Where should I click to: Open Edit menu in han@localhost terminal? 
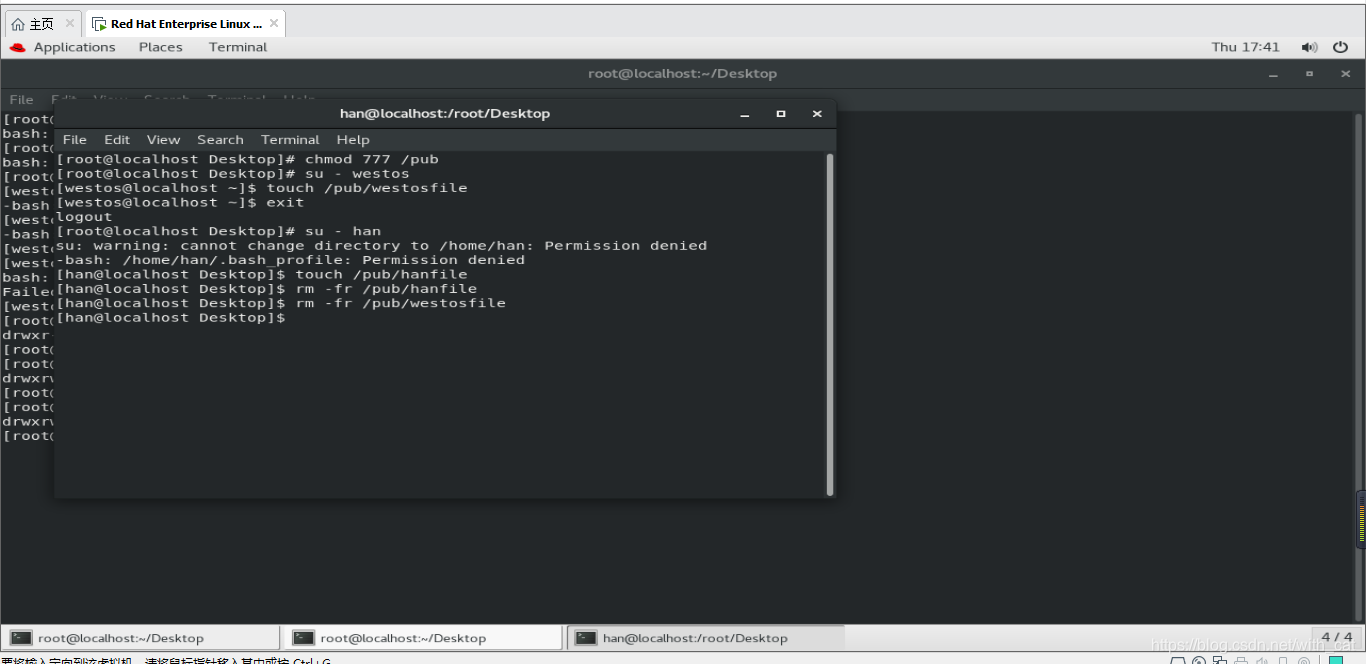[117, 140]
